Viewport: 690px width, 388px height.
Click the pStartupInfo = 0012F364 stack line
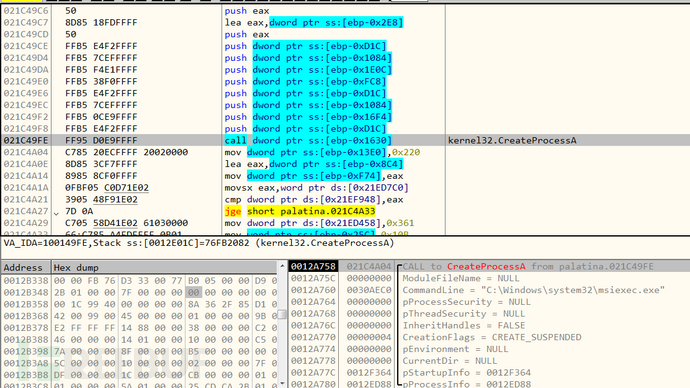[x=466, y=373]
